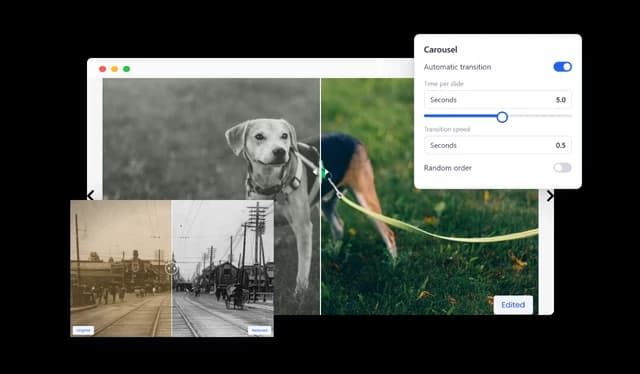
Task: Click the Time per slide label
Action: (444, 84)
